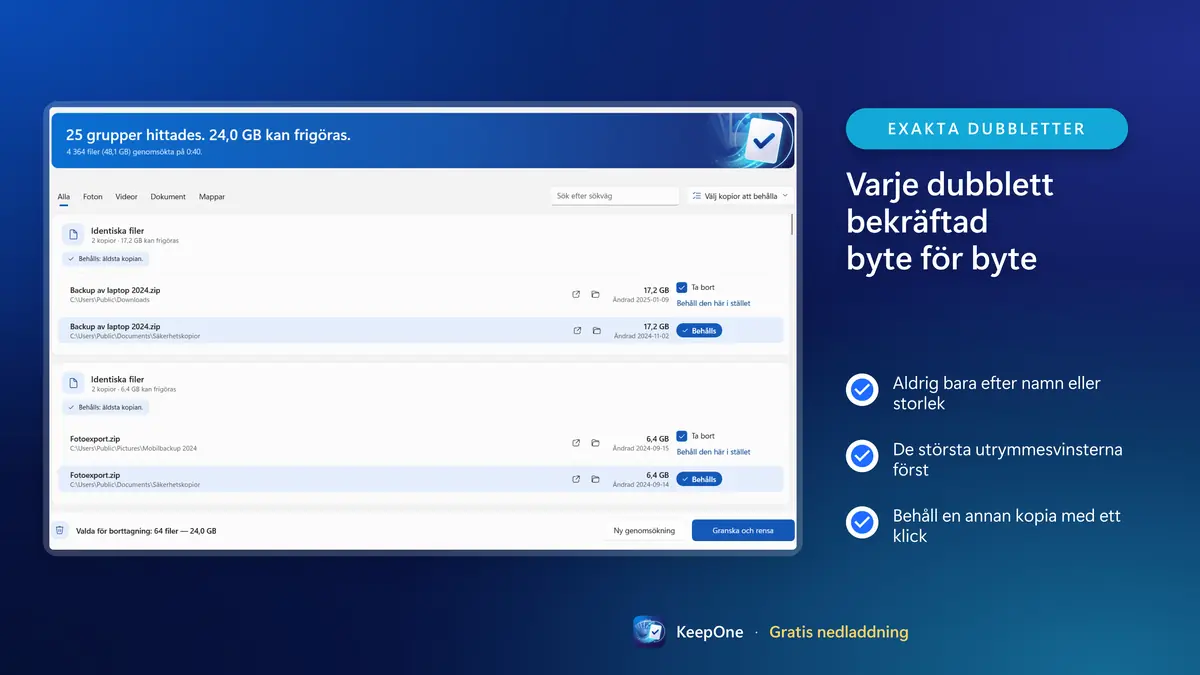Uncheck Ta bort for Backup zip in Downloads
1200x675 pixels.
[x=682, y=287]
